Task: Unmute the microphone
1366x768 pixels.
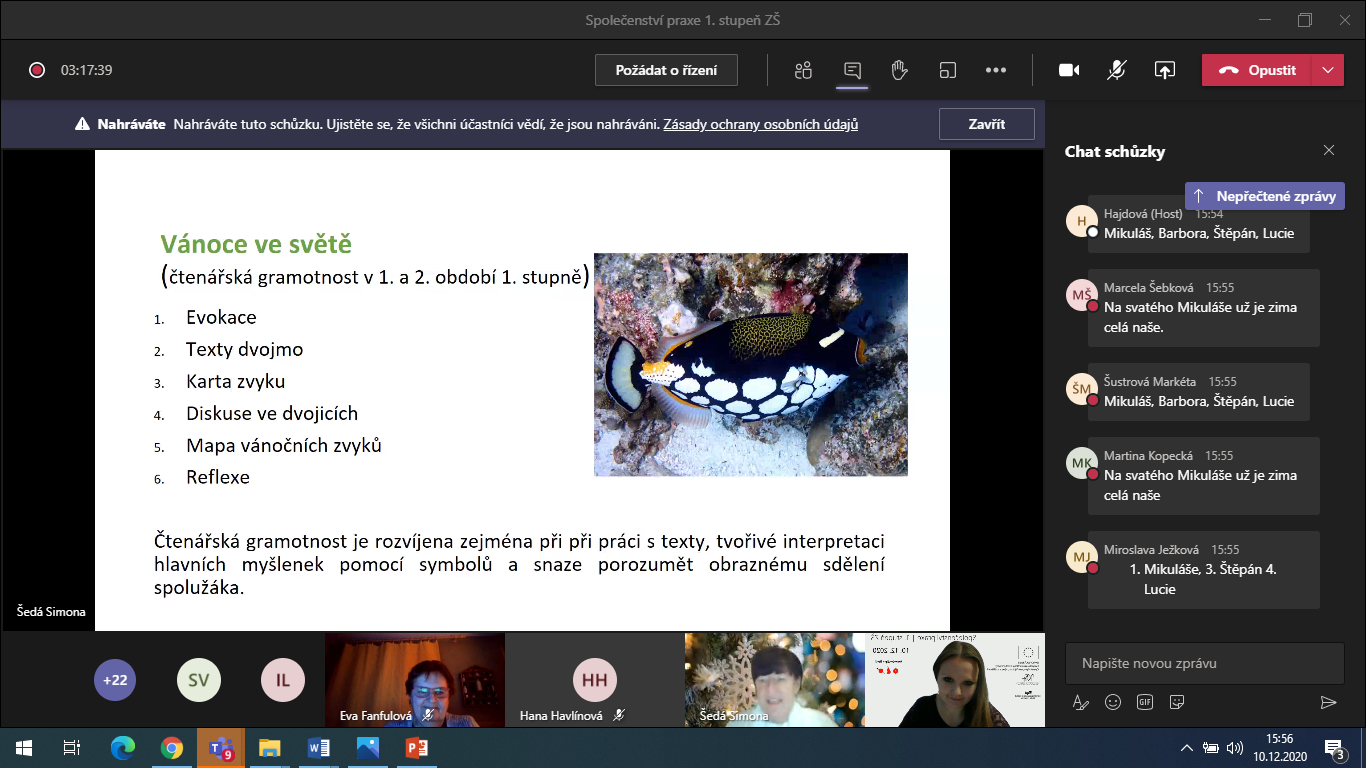Action: 1117,70
